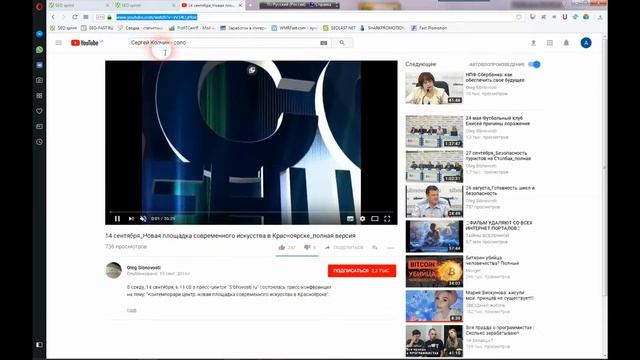640x360 pixels.
Task: Open the notifications bell
Action: pos(566,43)
